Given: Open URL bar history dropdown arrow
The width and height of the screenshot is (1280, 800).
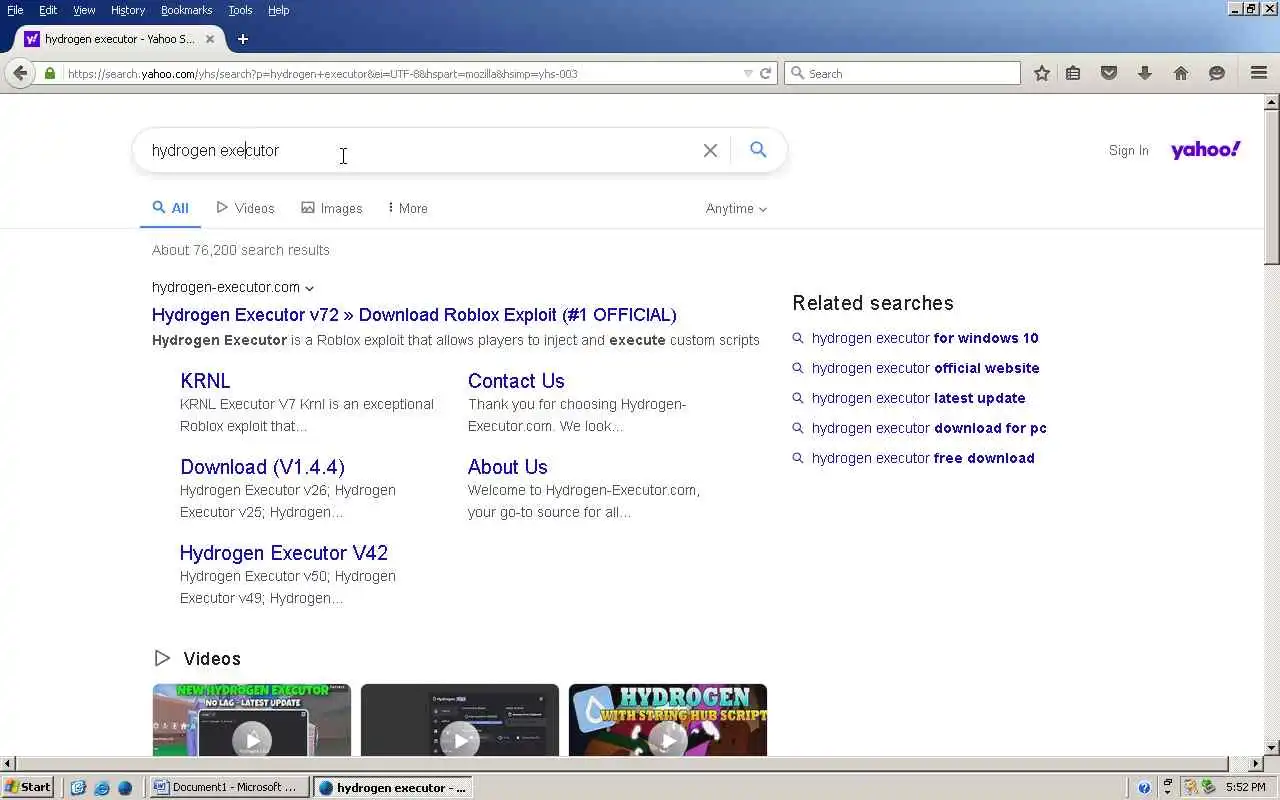Looking at the screenshot, I should (748, 73).
